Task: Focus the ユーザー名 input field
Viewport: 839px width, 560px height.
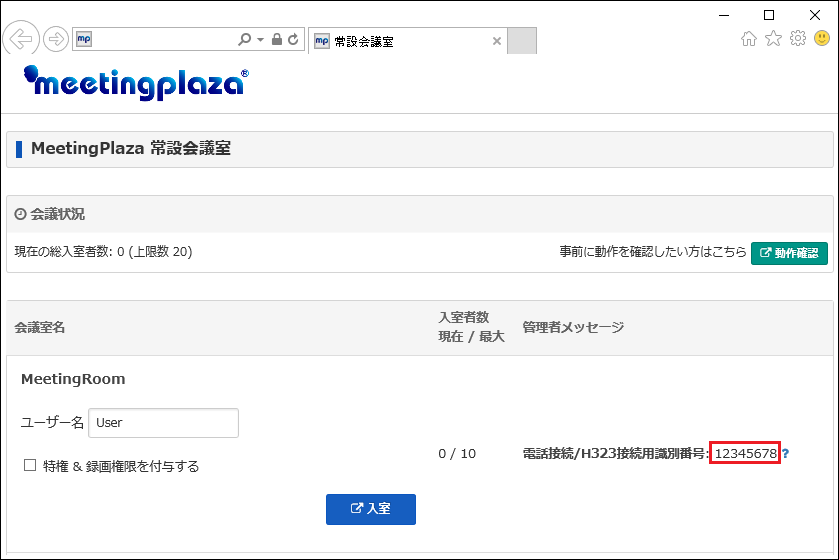Action: click(163, 423)
